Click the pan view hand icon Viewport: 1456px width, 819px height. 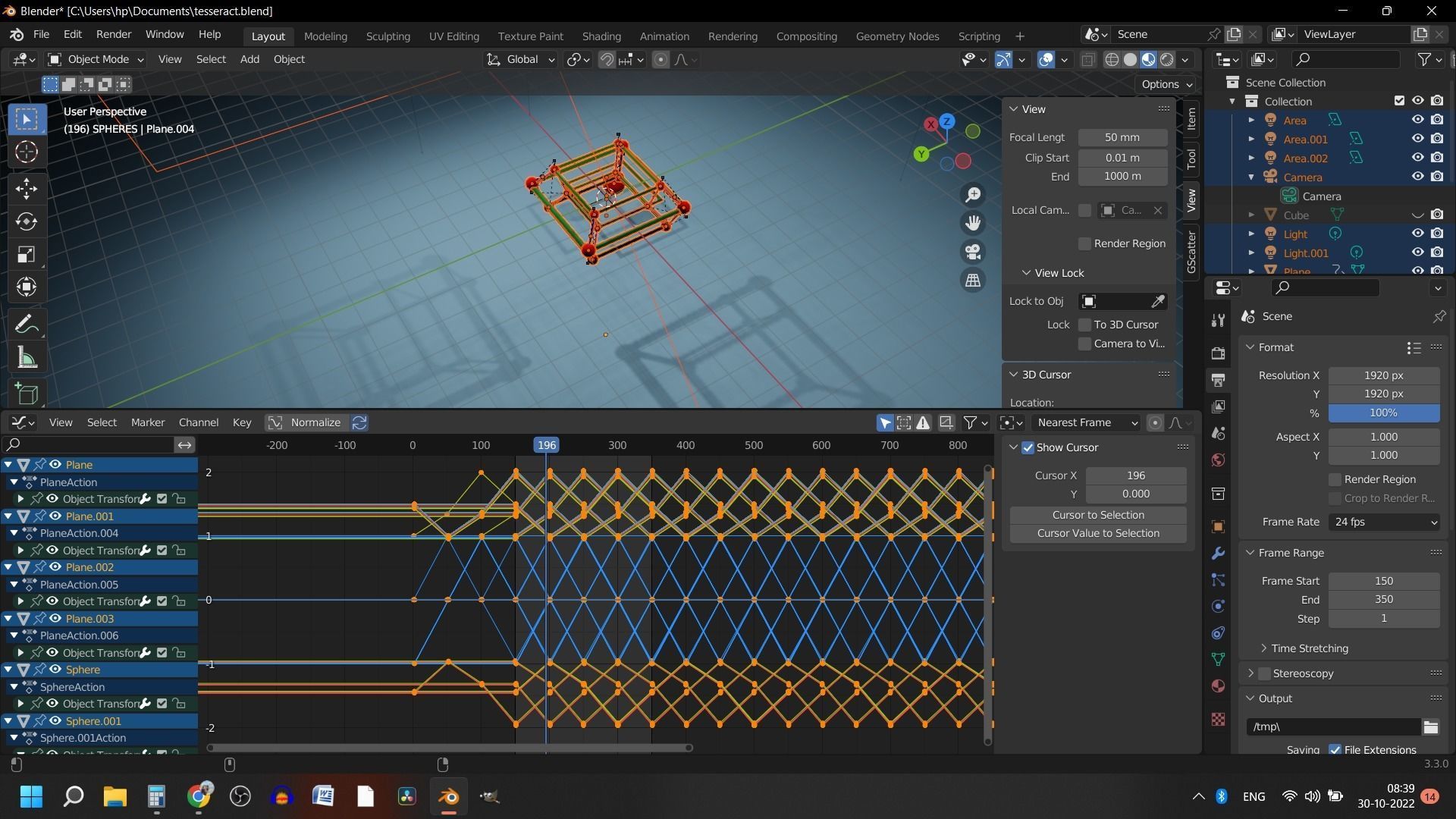[973, 223]
